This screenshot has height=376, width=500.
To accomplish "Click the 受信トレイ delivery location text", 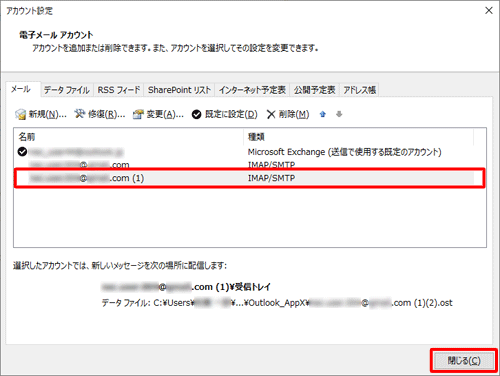I will (186, 287).
